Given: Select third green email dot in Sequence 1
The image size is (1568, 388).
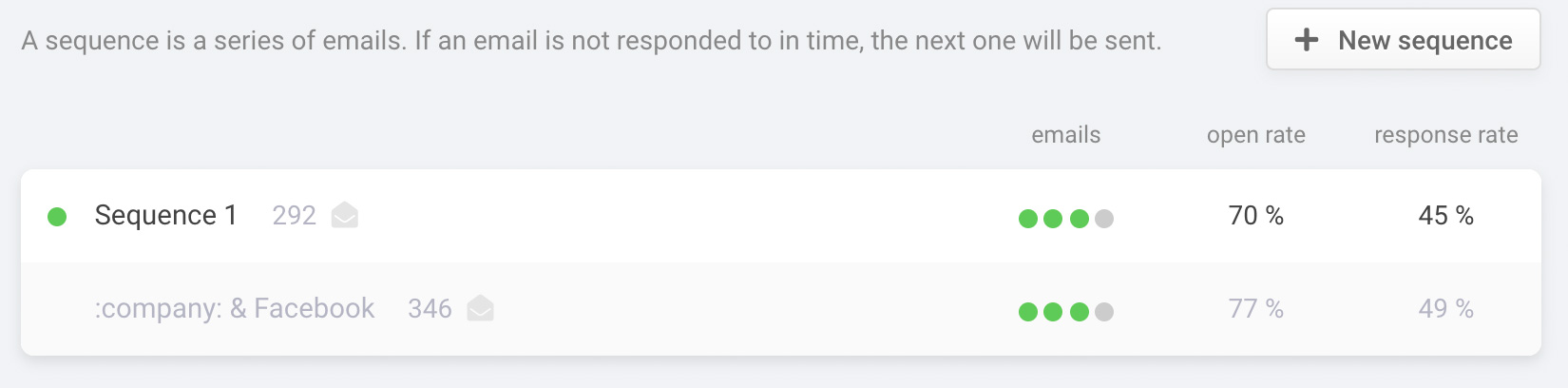Looking at the screenshot, I should (1079, 219).
